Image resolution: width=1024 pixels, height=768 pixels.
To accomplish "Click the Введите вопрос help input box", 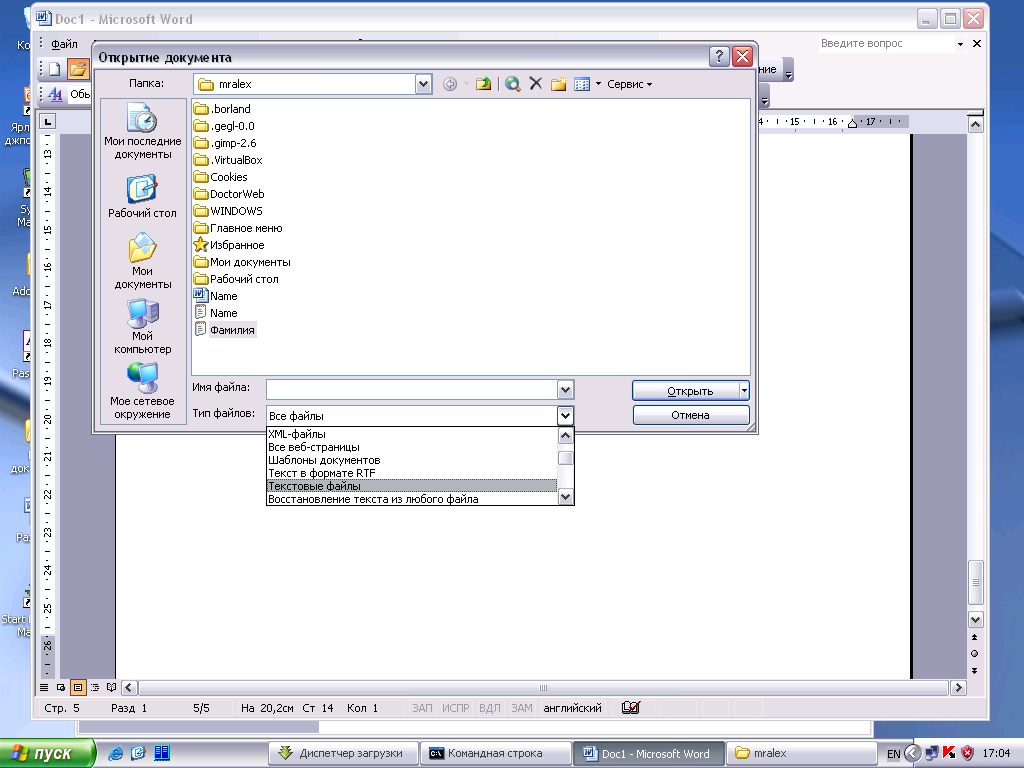I will click(x=886, y=44).
